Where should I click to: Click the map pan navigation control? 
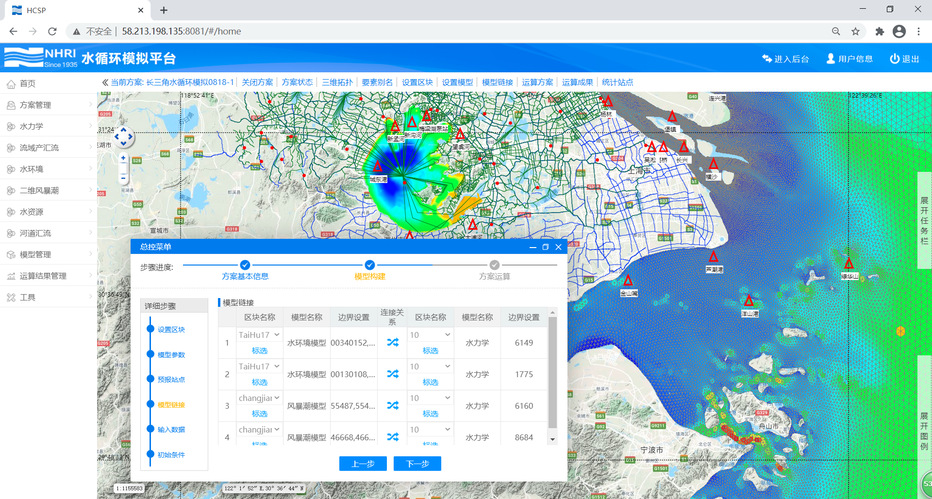123,137
